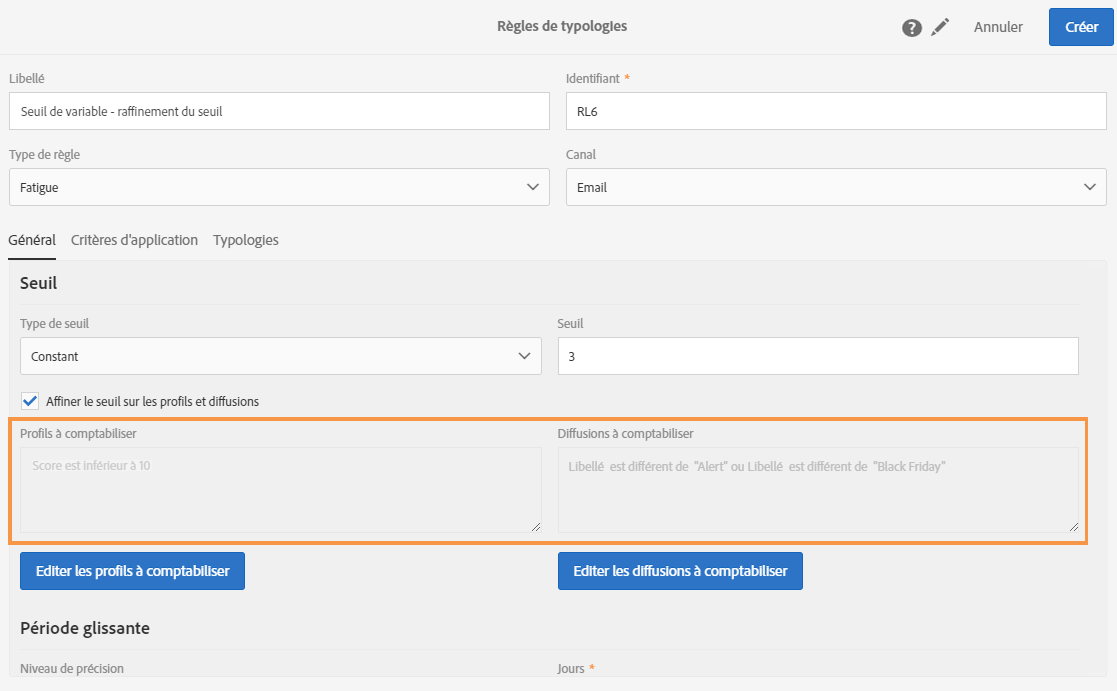Click the Diffusions à comptabiliser text area

[x=817, y=489]
